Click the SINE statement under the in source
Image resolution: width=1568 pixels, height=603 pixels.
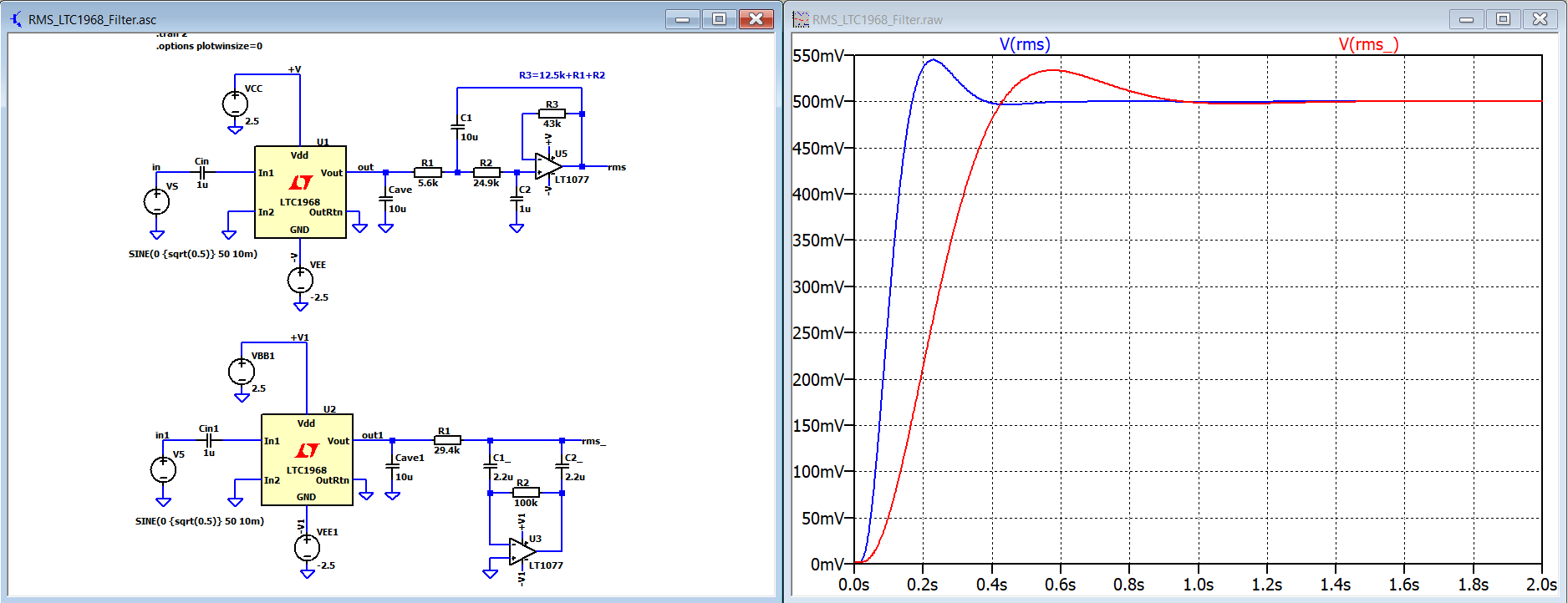[x=193, y=254]
